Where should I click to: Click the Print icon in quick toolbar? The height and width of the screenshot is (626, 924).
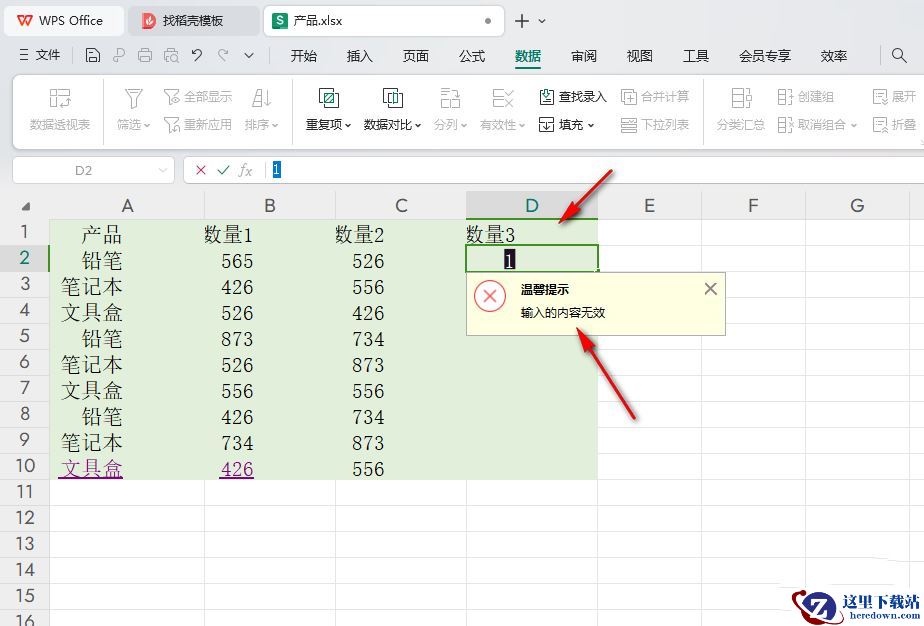[x=145, y=55]
